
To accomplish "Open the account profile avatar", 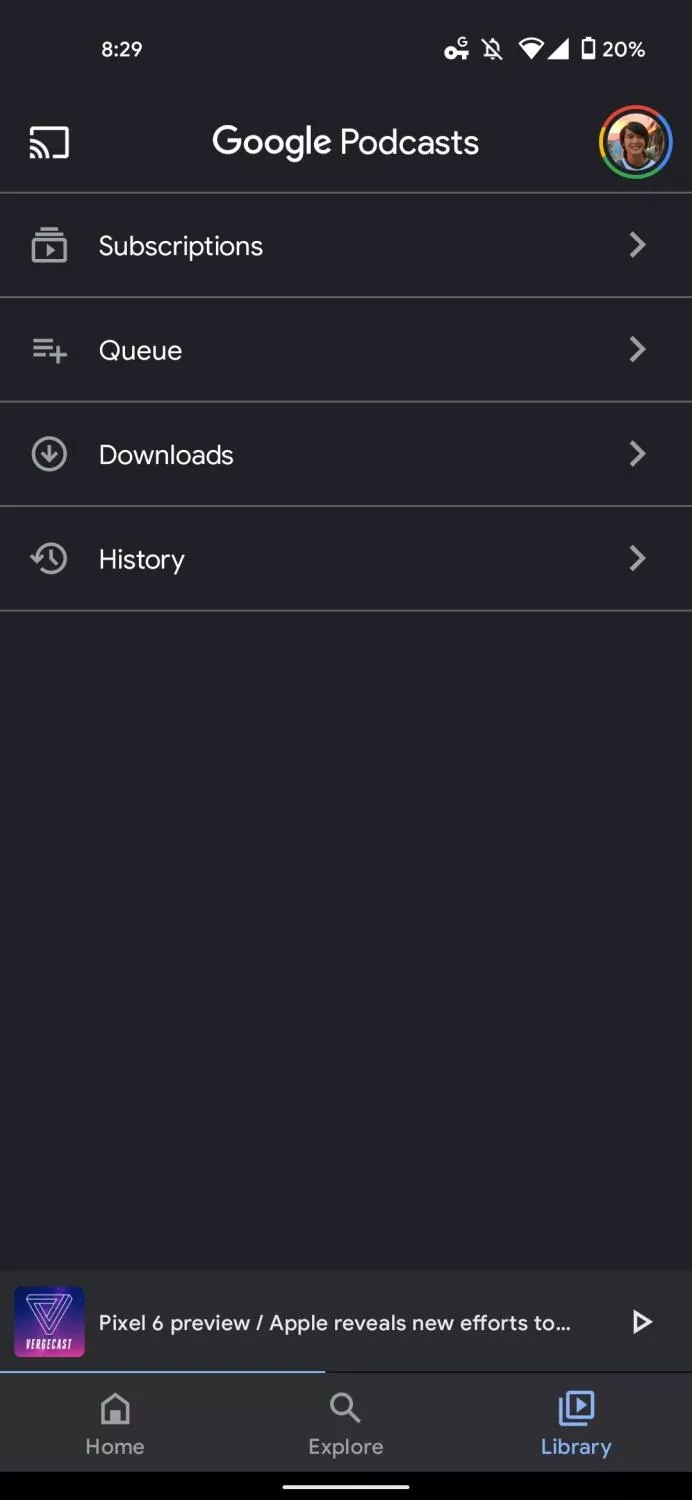I will (x=635, y=143).
